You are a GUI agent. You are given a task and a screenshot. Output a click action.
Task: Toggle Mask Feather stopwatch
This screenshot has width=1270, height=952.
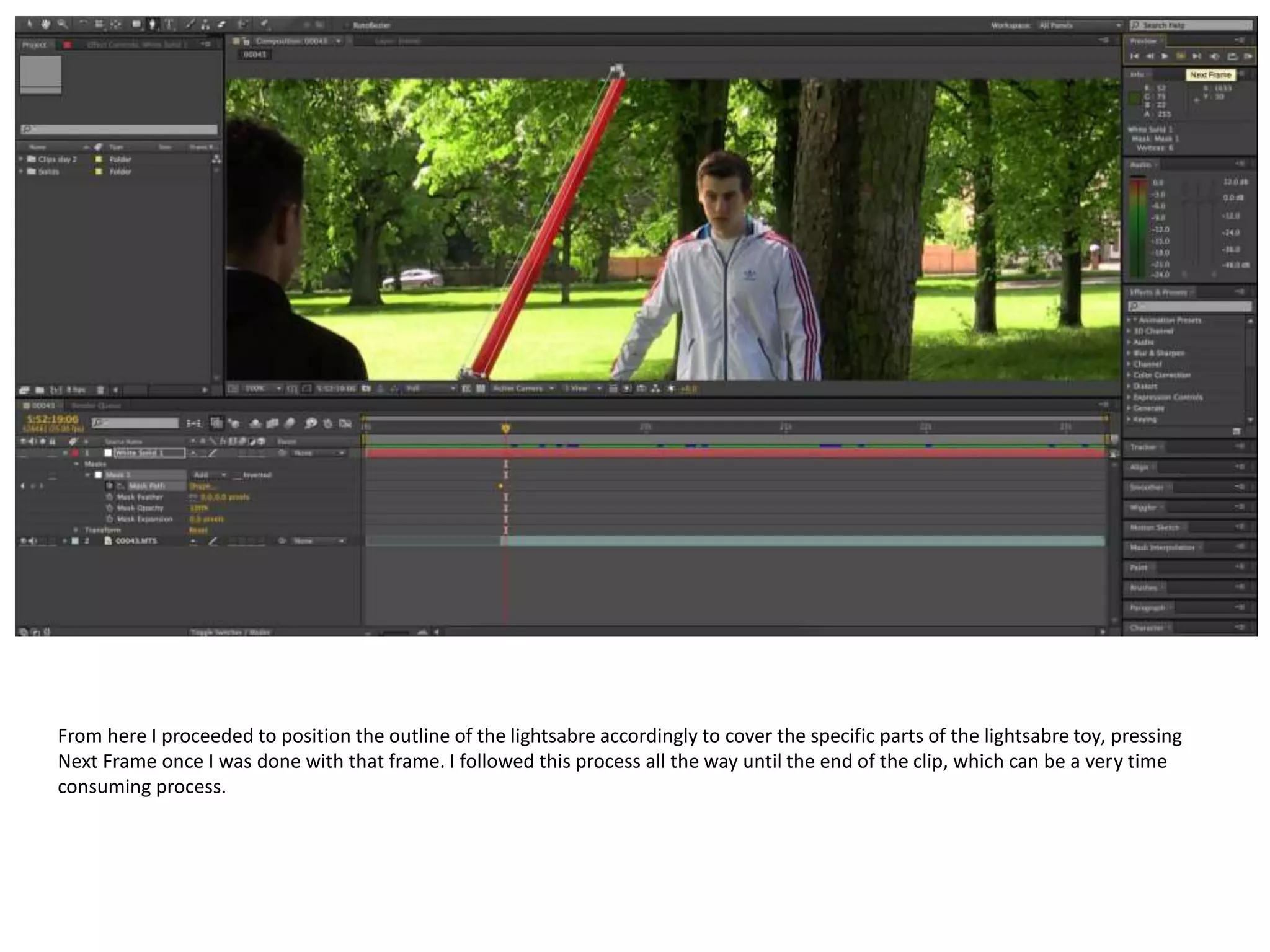(x=111, y=497)
